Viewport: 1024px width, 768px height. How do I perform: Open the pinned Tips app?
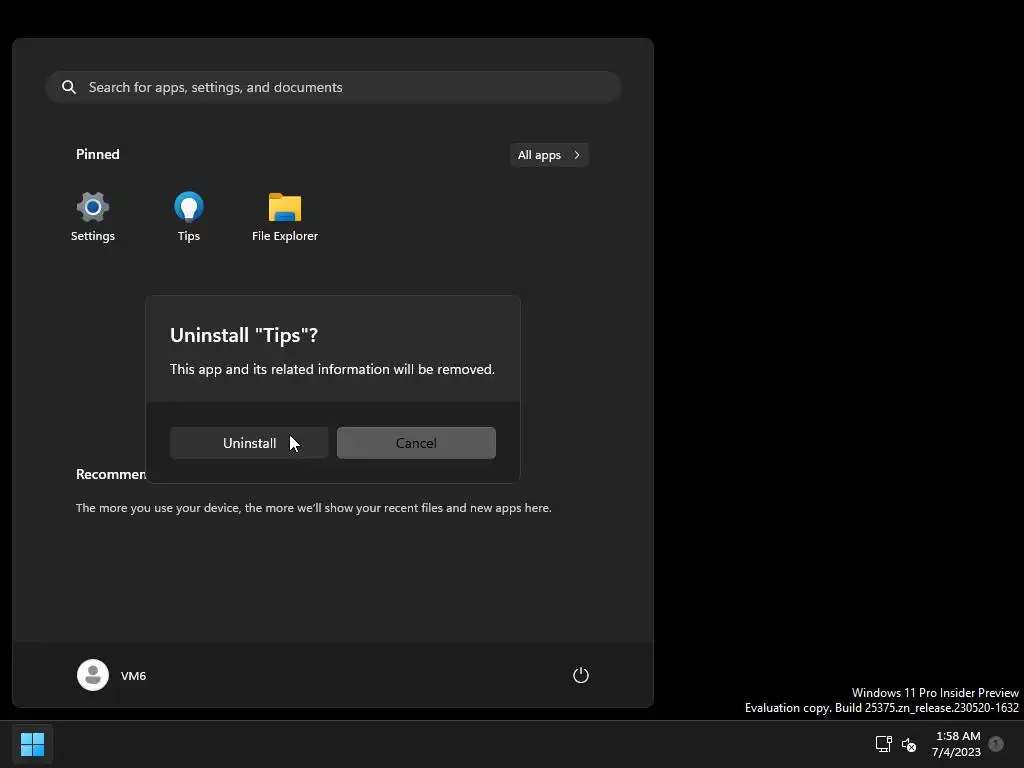click(189, 217)
